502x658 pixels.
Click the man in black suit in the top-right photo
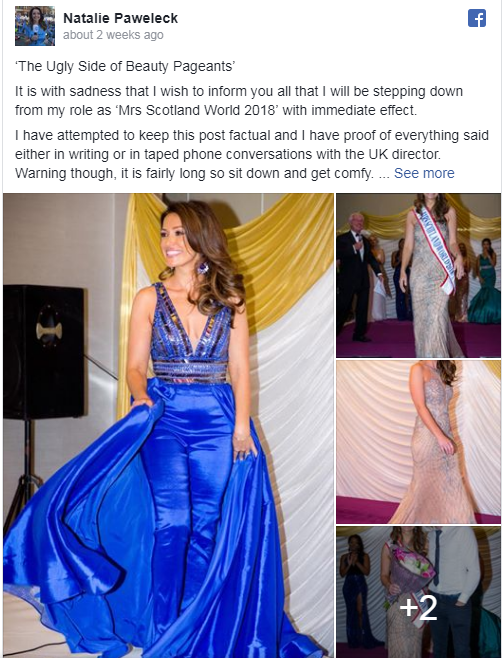[355, 277]
